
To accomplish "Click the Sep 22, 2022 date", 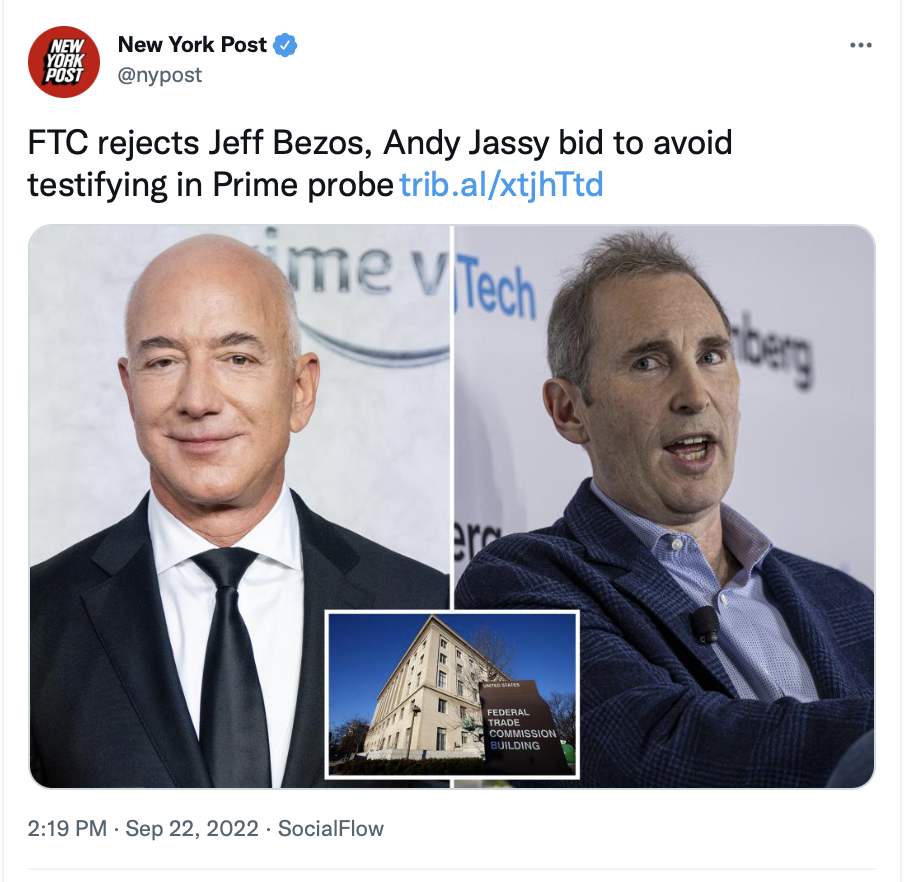I will 192,828.
